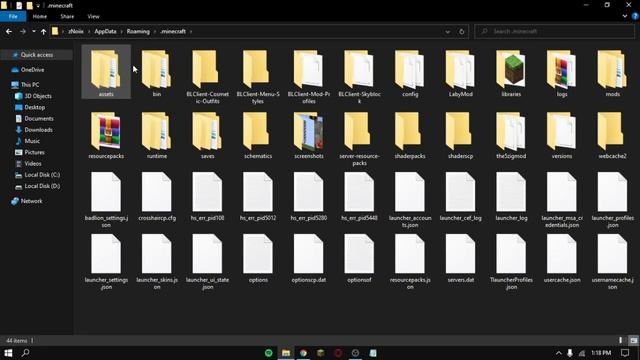Expand the ribbon with the chevron
The height and width of the screenshot is (360, 640).
[x=625, y=16]
